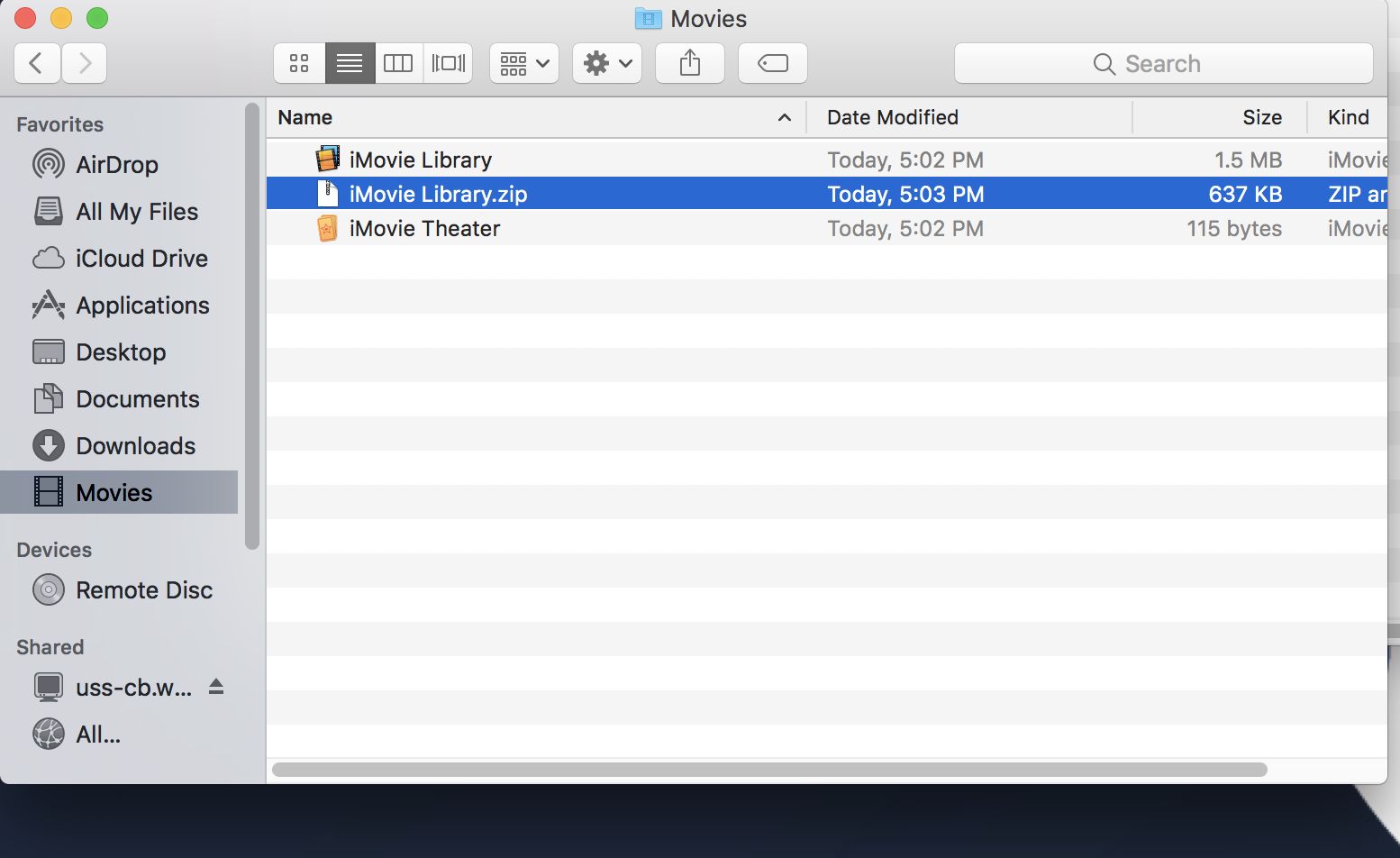
Task: Click the Movies folder icon in title bar
Action: pyautogui.click(x=649, y=18)
